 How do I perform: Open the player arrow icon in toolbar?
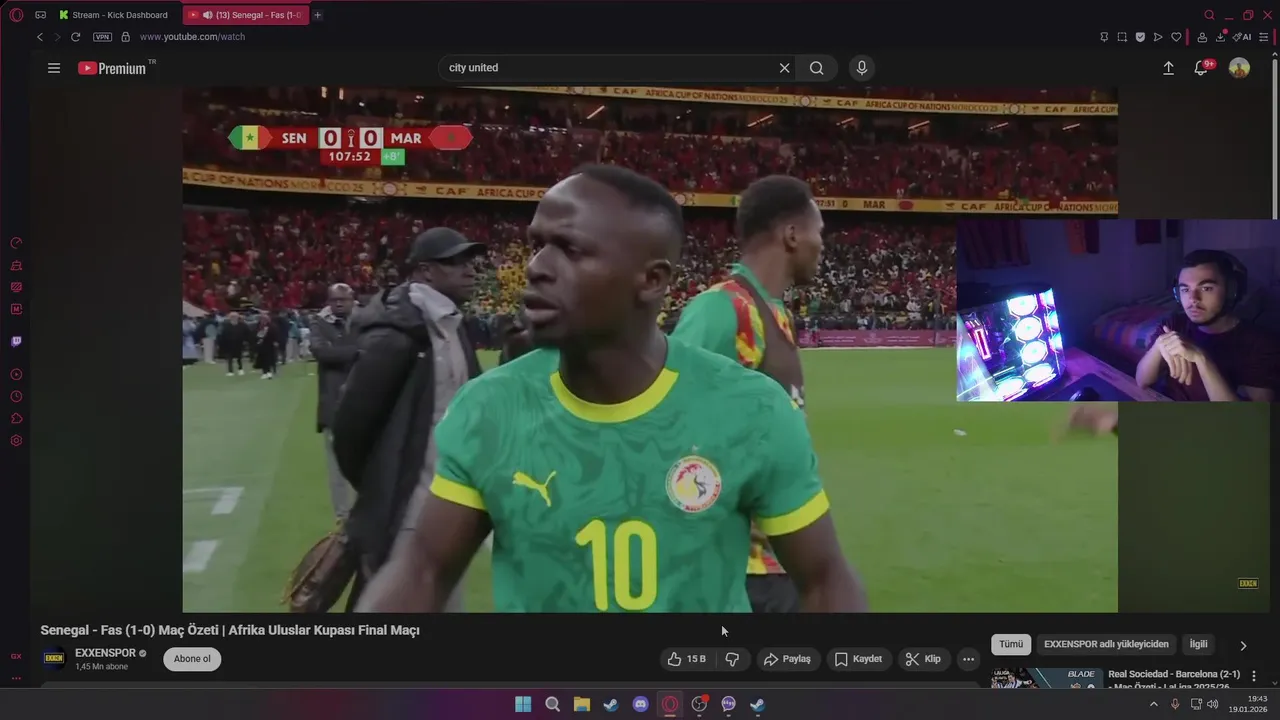1158,37
